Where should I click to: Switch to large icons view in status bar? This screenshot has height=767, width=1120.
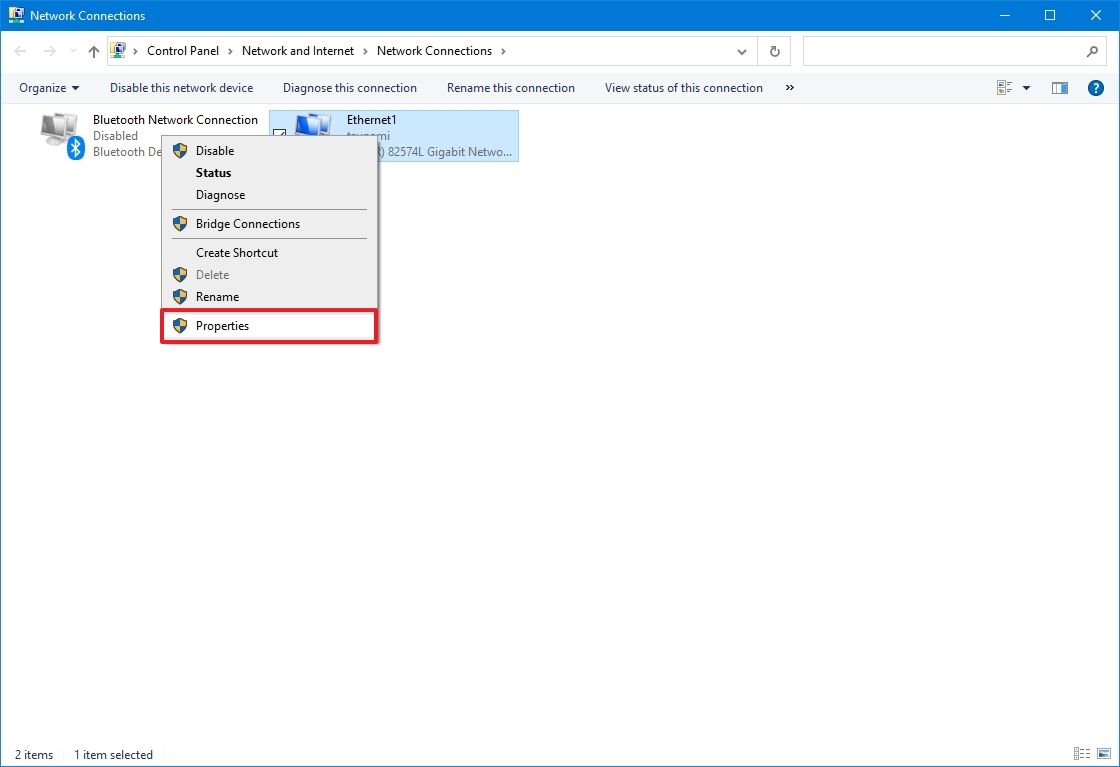[x=1105, y=754]
